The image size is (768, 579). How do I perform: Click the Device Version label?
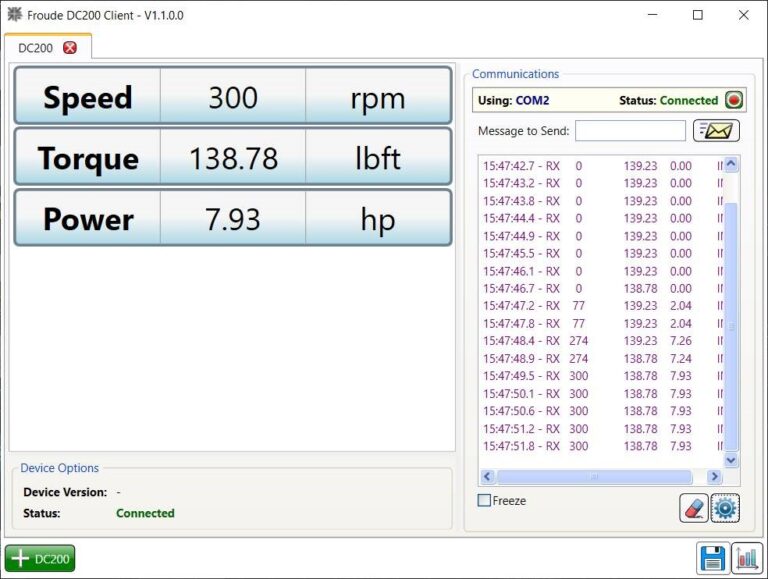pos(65,492)
